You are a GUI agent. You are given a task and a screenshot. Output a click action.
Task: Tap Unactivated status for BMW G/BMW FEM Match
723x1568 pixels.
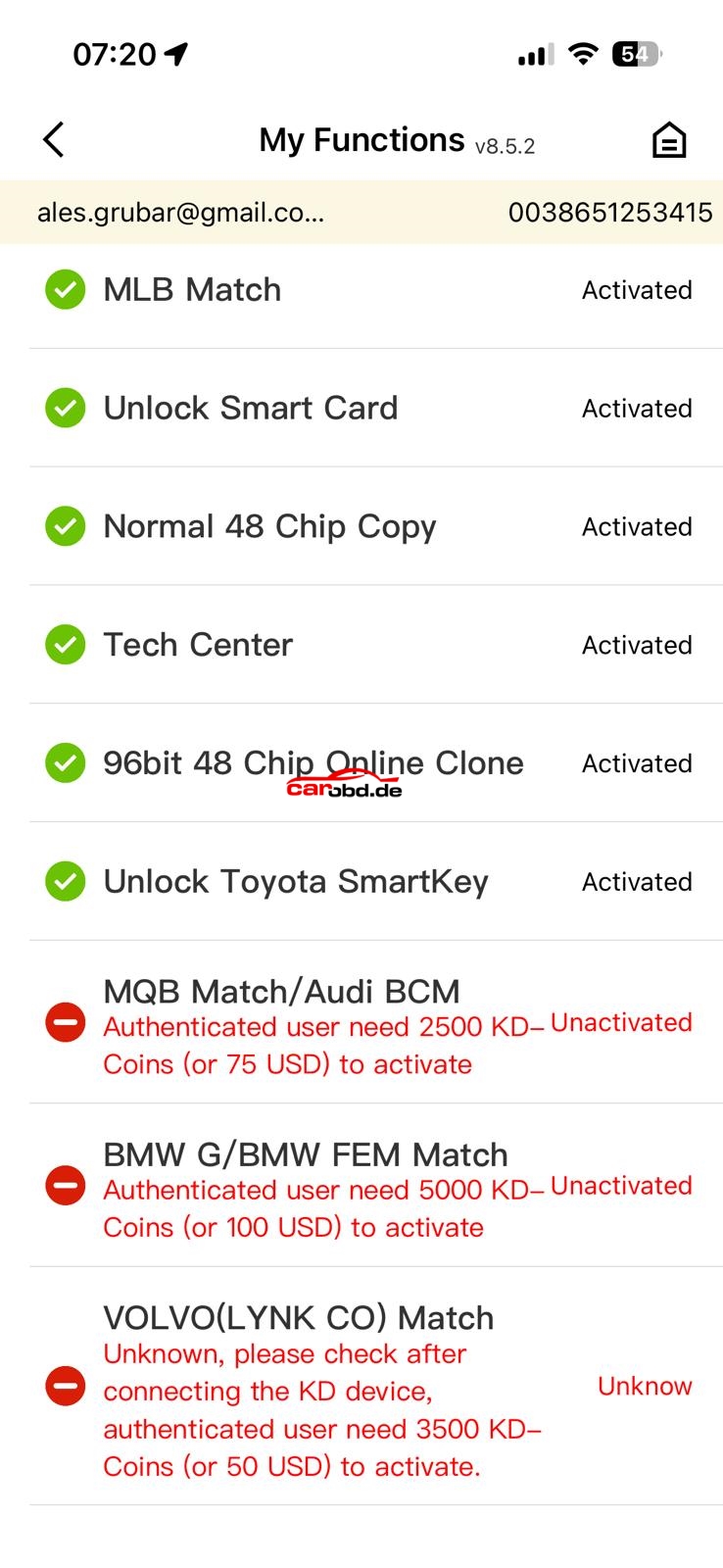coord(621,1186)
